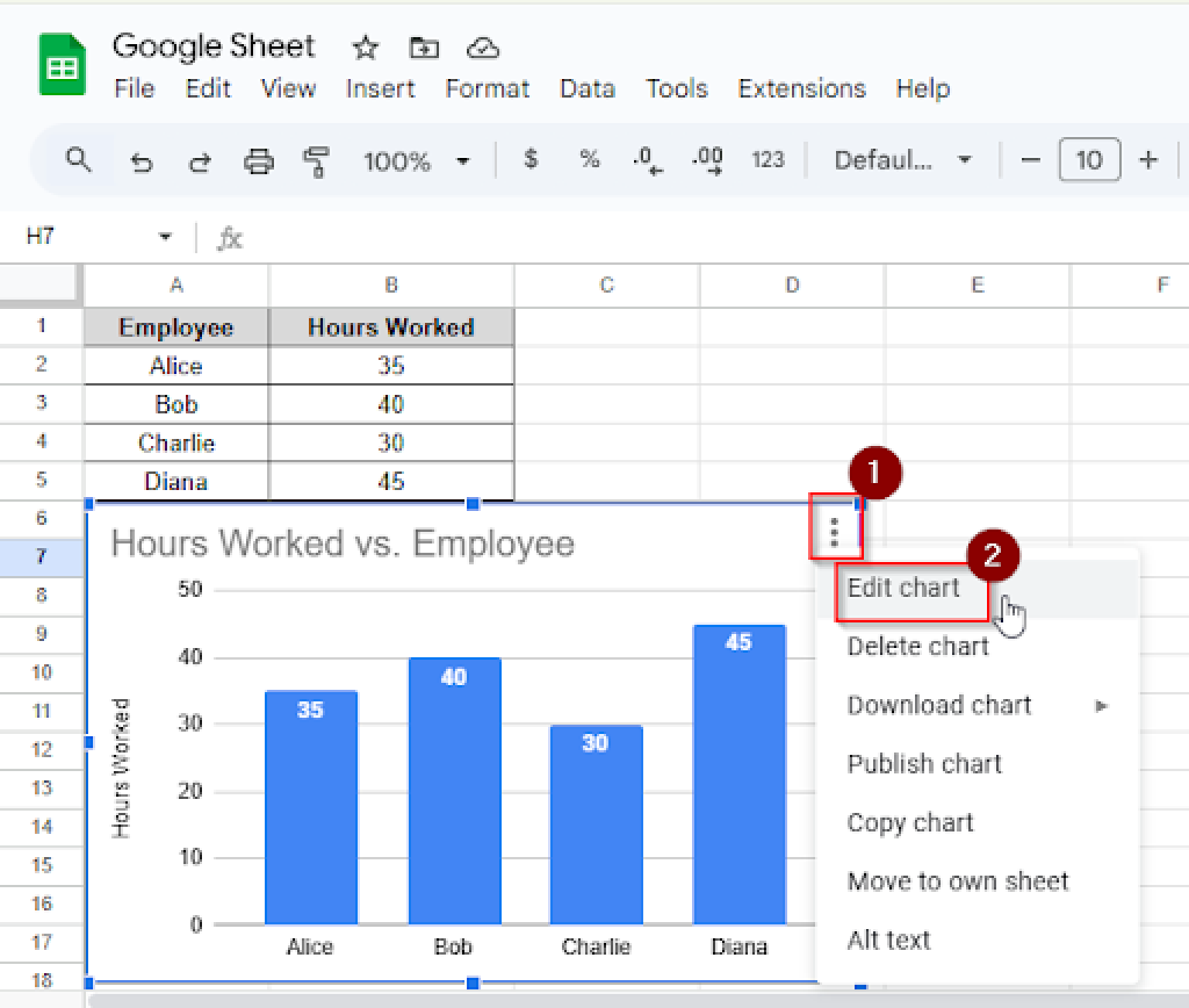Select column A header

click(176, 285)
